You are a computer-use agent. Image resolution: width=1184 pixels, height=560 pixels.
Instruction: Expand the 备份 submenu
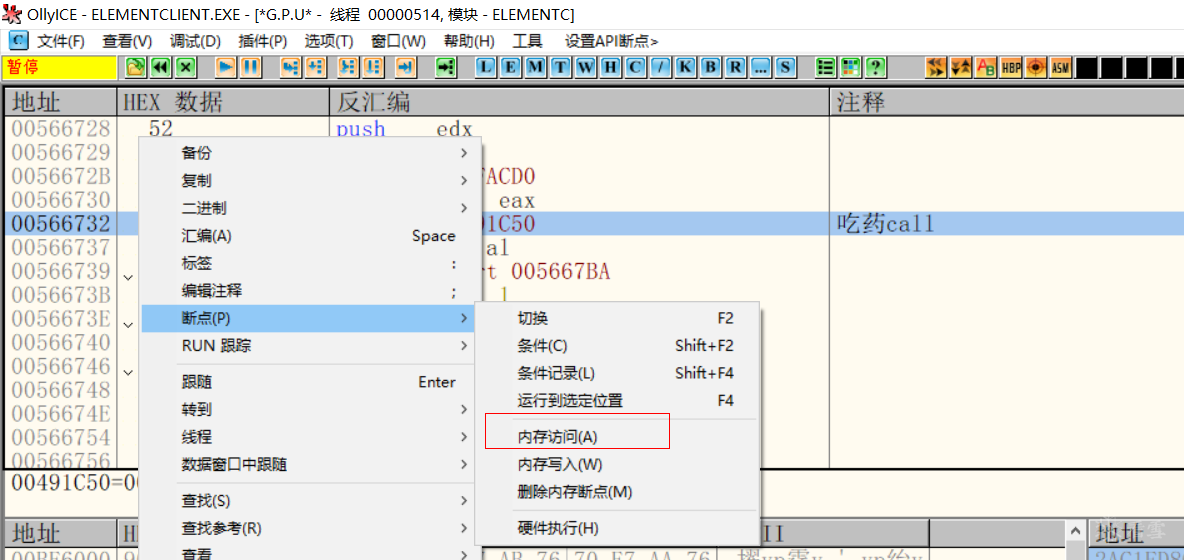312,153
